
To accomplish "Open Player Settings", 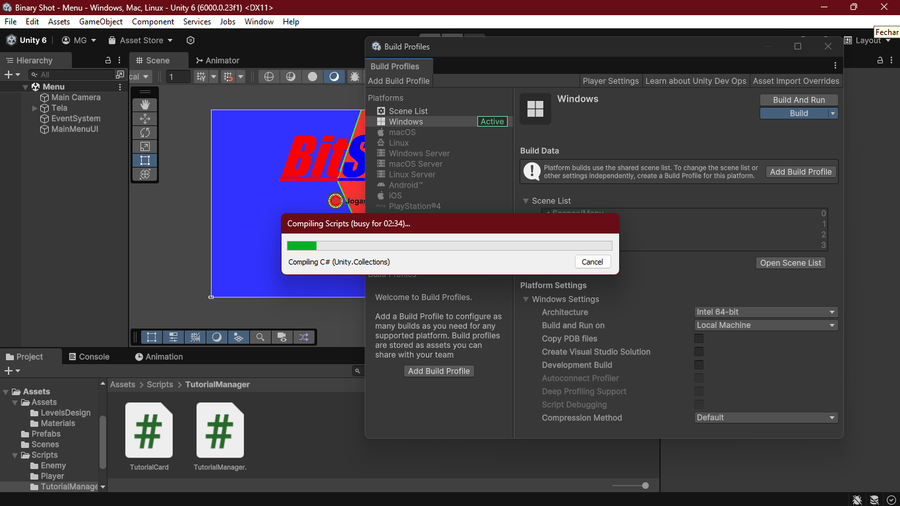I will click(x=610, y=81).
